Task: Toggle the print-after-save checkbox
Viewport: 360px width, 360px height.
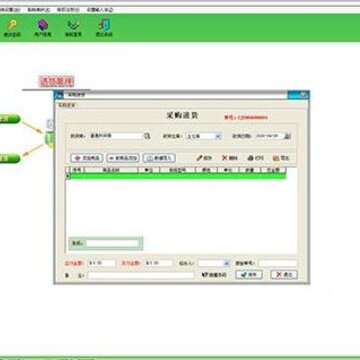Action: click(205, 275)
